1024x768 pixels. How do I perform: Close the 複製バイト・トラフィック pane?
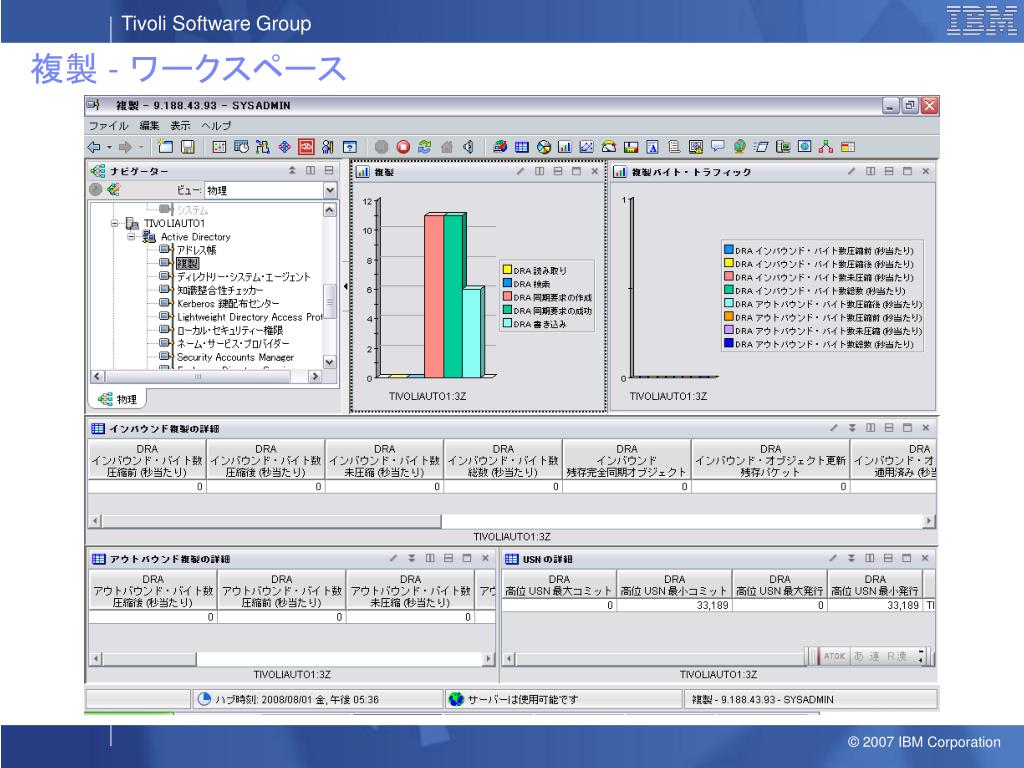click(x=925, y=171)
